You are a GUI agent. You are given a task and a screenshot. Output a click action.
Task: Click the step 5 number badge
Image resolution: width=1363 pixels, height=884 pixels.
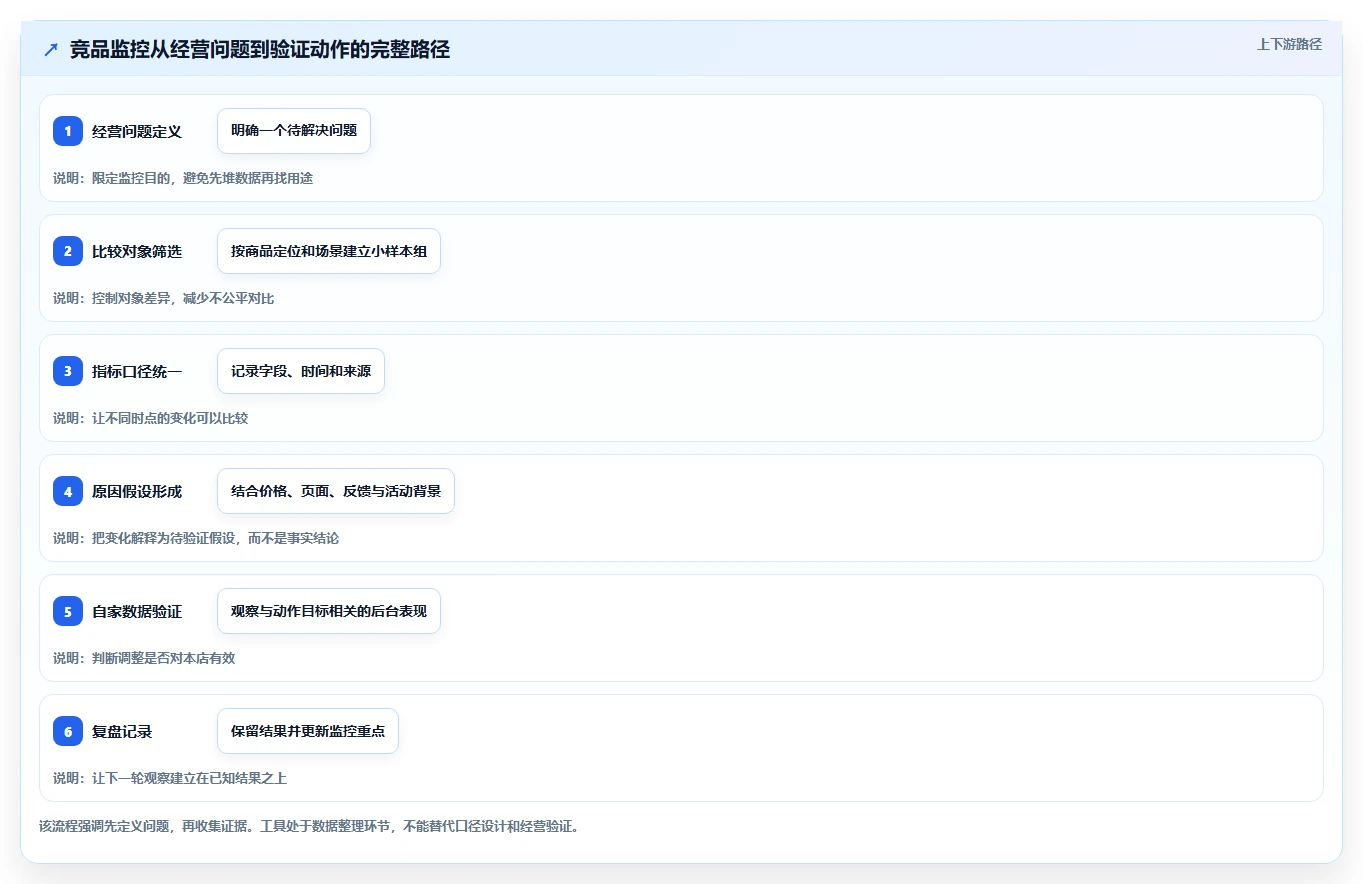(x=68, y=611)
